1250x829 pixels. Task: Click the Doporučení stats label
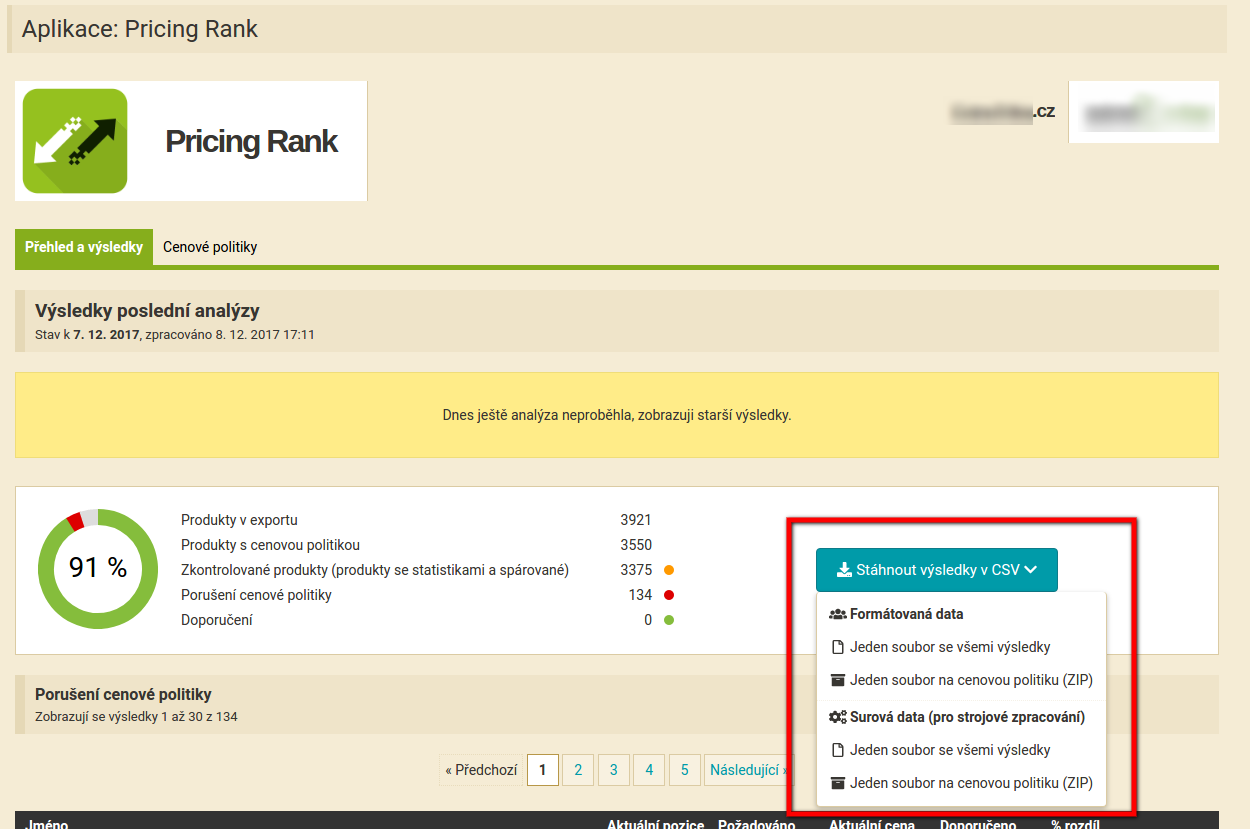pos(217,620)
